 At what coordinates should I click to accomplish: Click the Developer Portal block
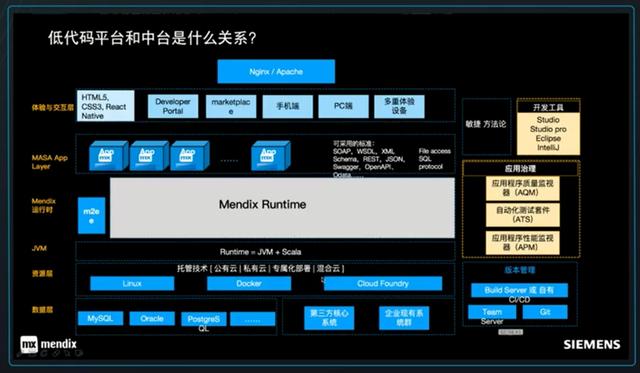click(x=173, y=106)
